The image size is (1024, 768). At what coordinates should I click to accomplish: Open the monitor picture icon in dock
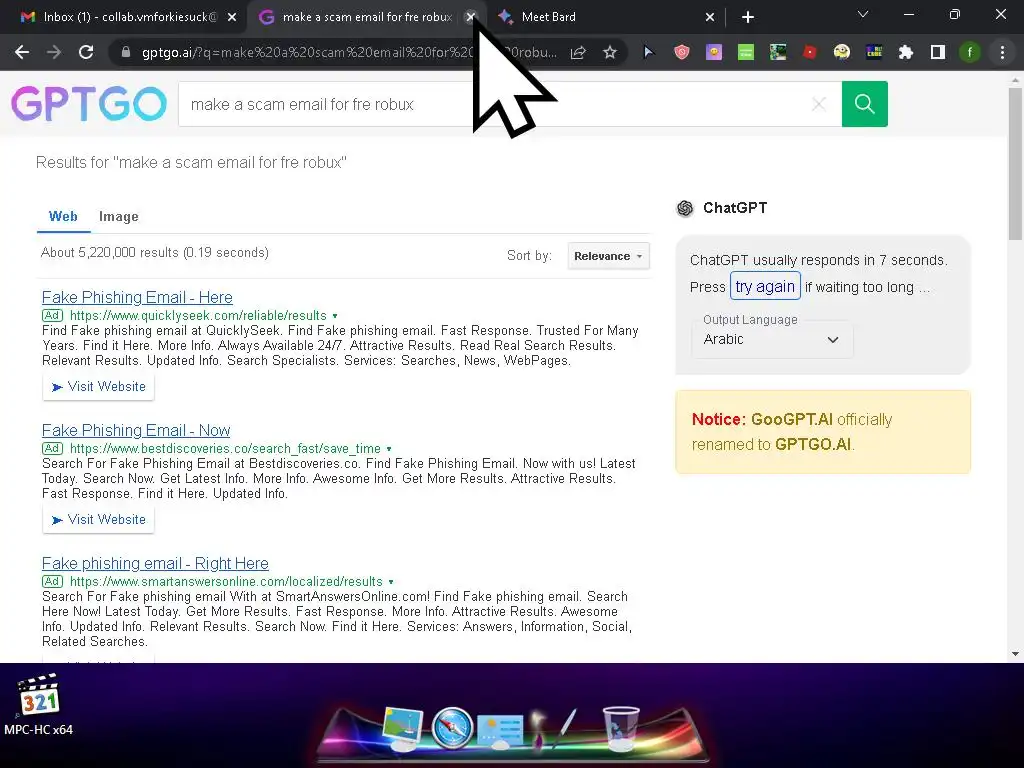coord(404,728)
